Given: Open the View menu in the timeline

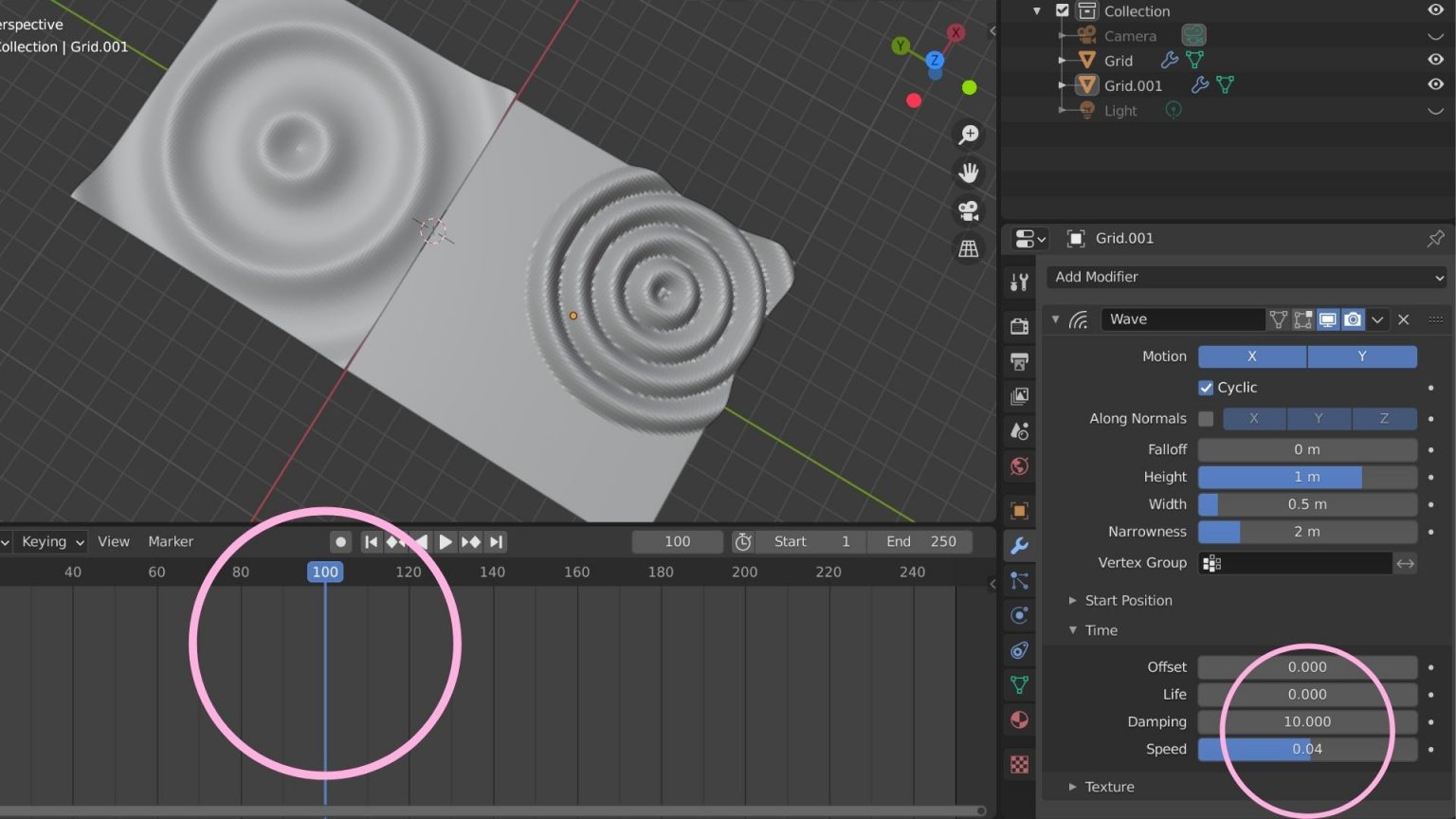Looking at the screenshot, I should (113, 541).
